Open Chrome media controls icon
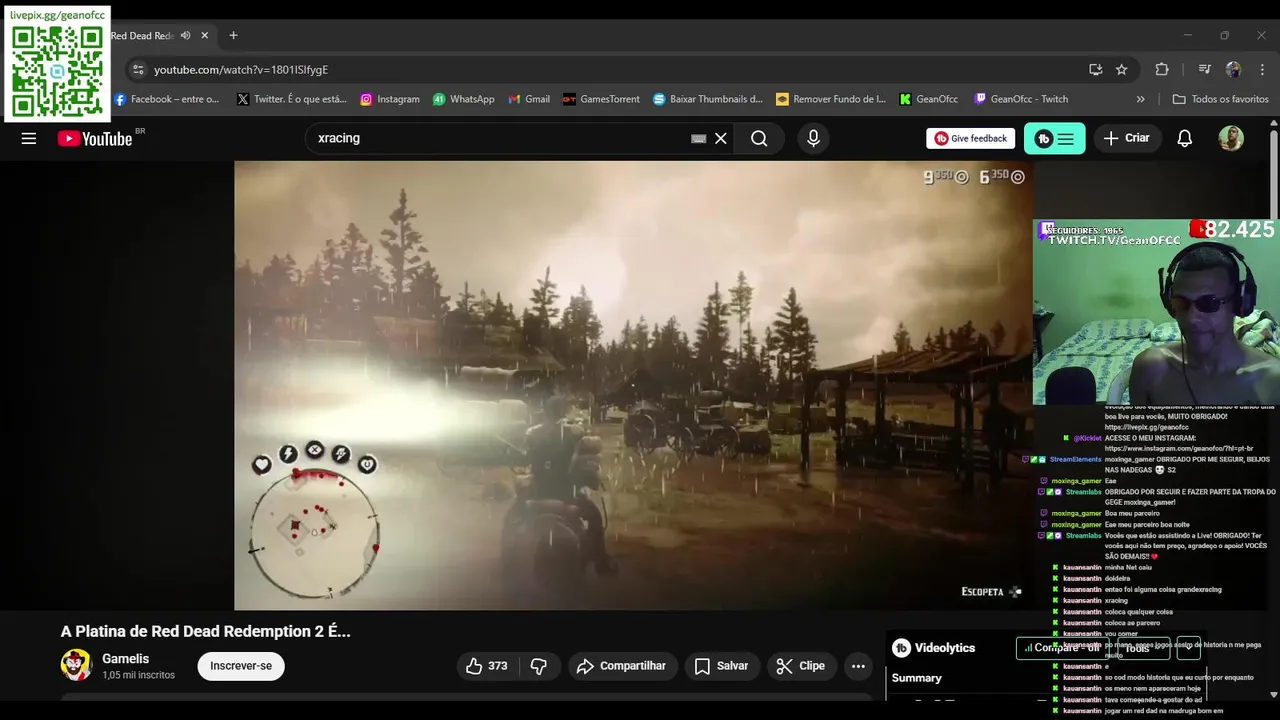Screen dimensions: 1280x720 click(1204, 69)
